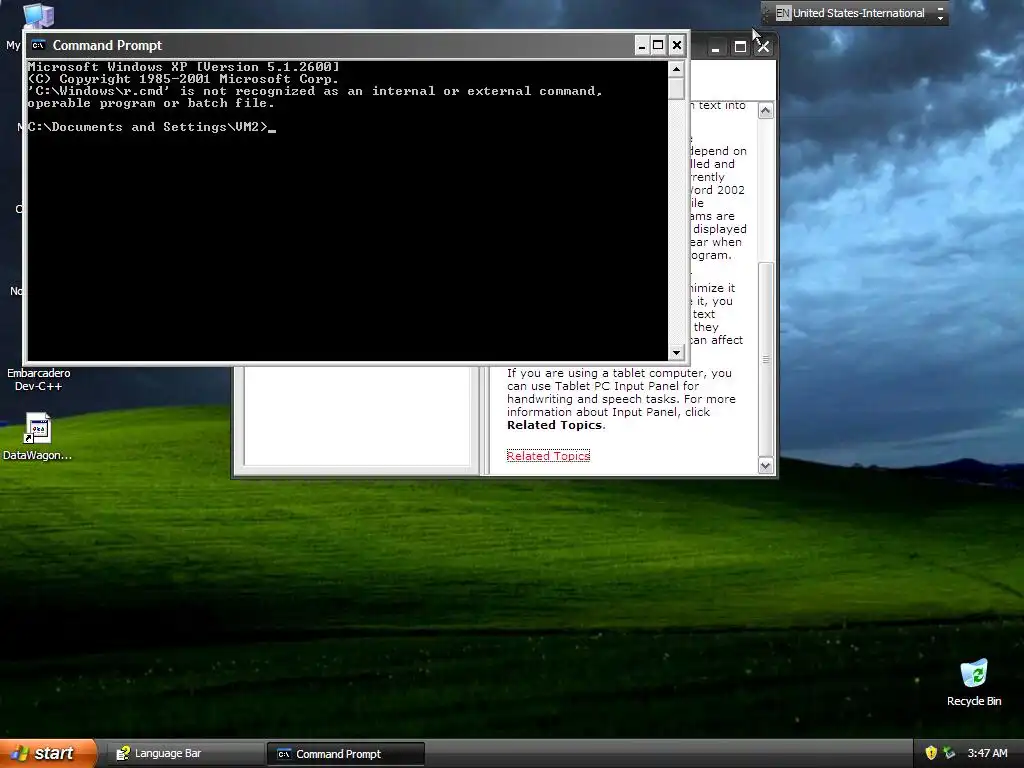The height and width of the screenshot is (768, 1024).
Task: Click help window scrollbar down arrow
Action: 765,466
